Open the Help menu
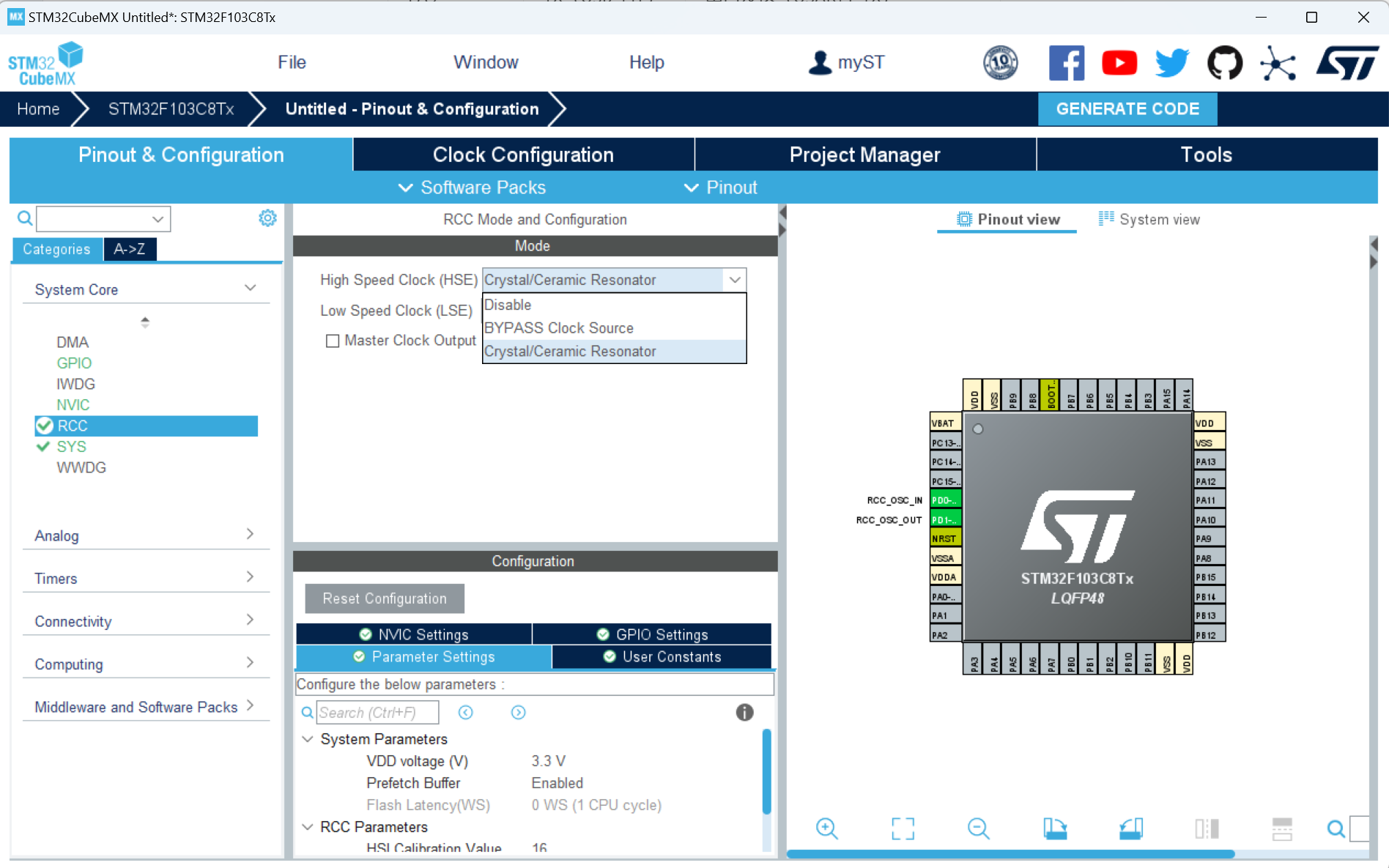This screenshot has height=868, width=1389. 647,62
